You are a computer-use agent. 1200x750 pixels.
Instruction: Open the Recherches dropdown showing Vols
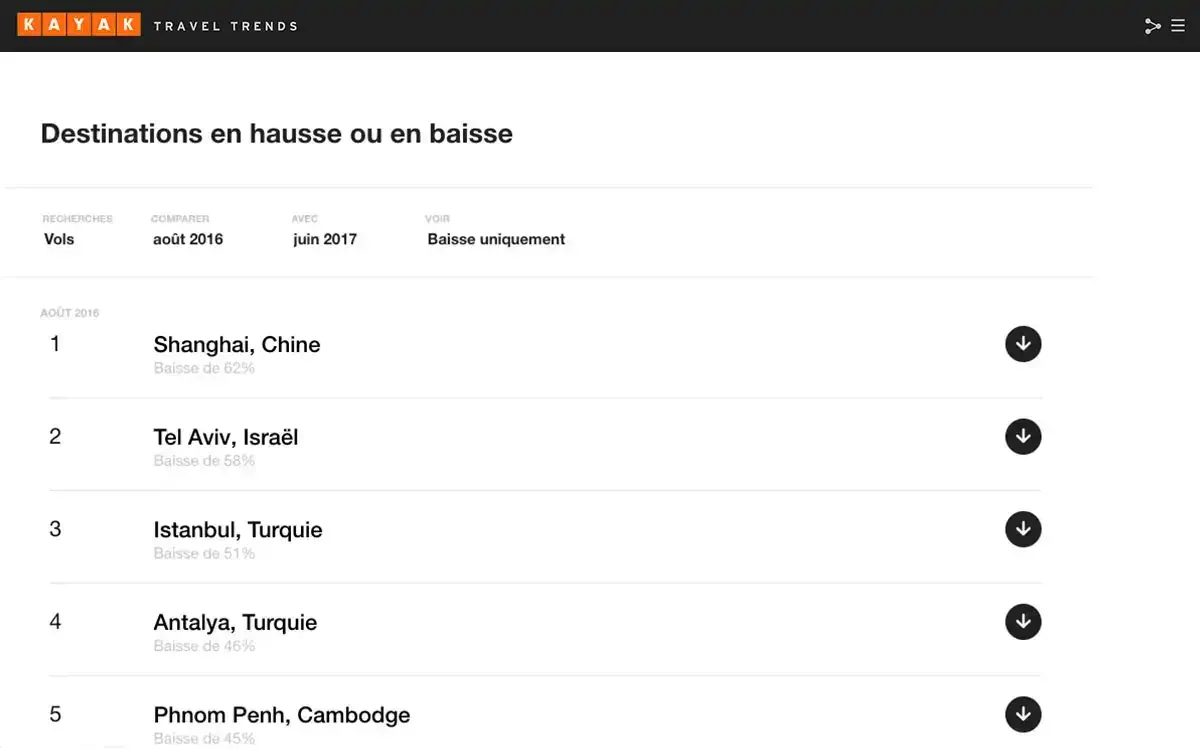pos(59,239)
